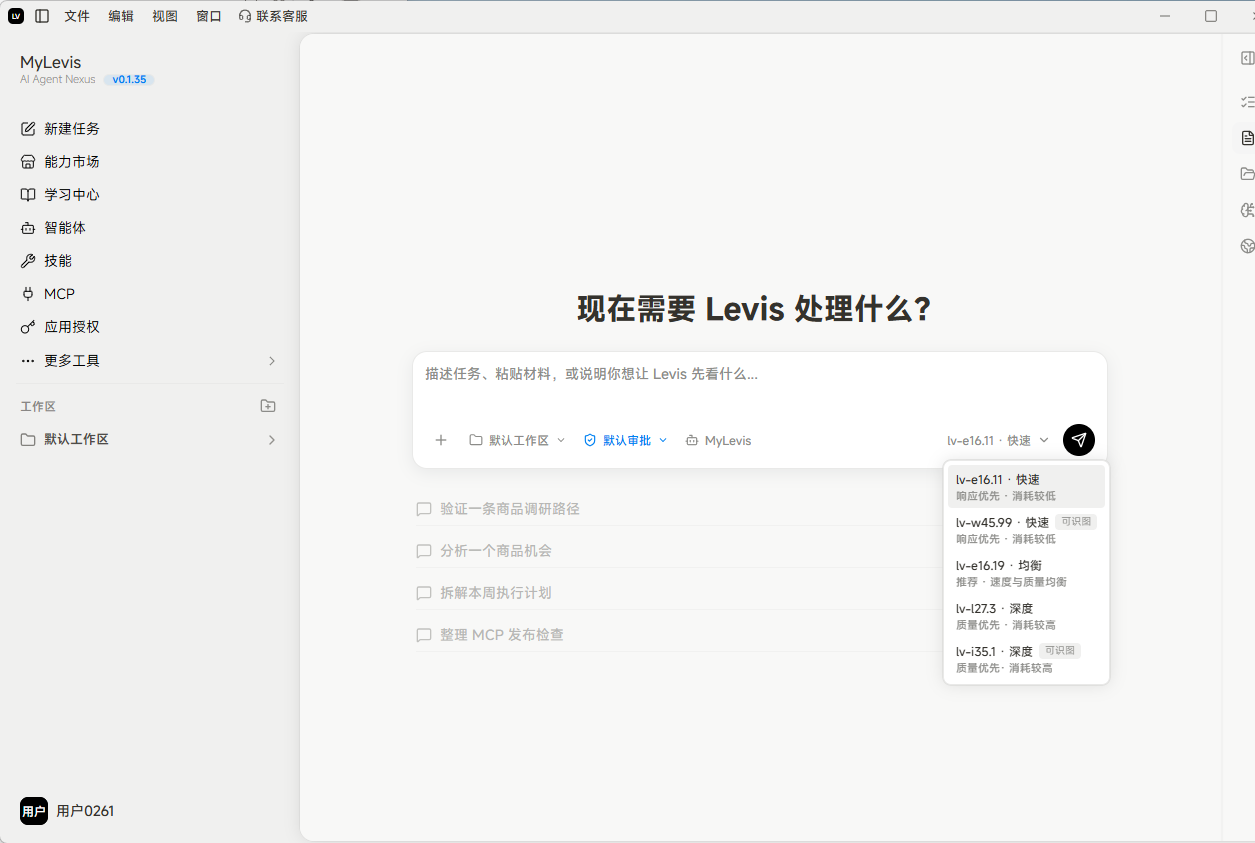The height and width of the screenshot is (843, 1255).
Task: Open the document icon in right rail
Action: pos(1247,138)
